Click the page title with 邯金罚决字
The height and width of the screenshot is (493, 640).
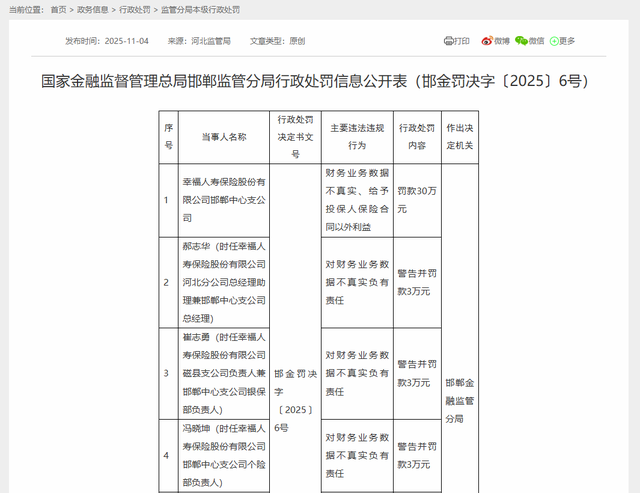coord(315,81)
